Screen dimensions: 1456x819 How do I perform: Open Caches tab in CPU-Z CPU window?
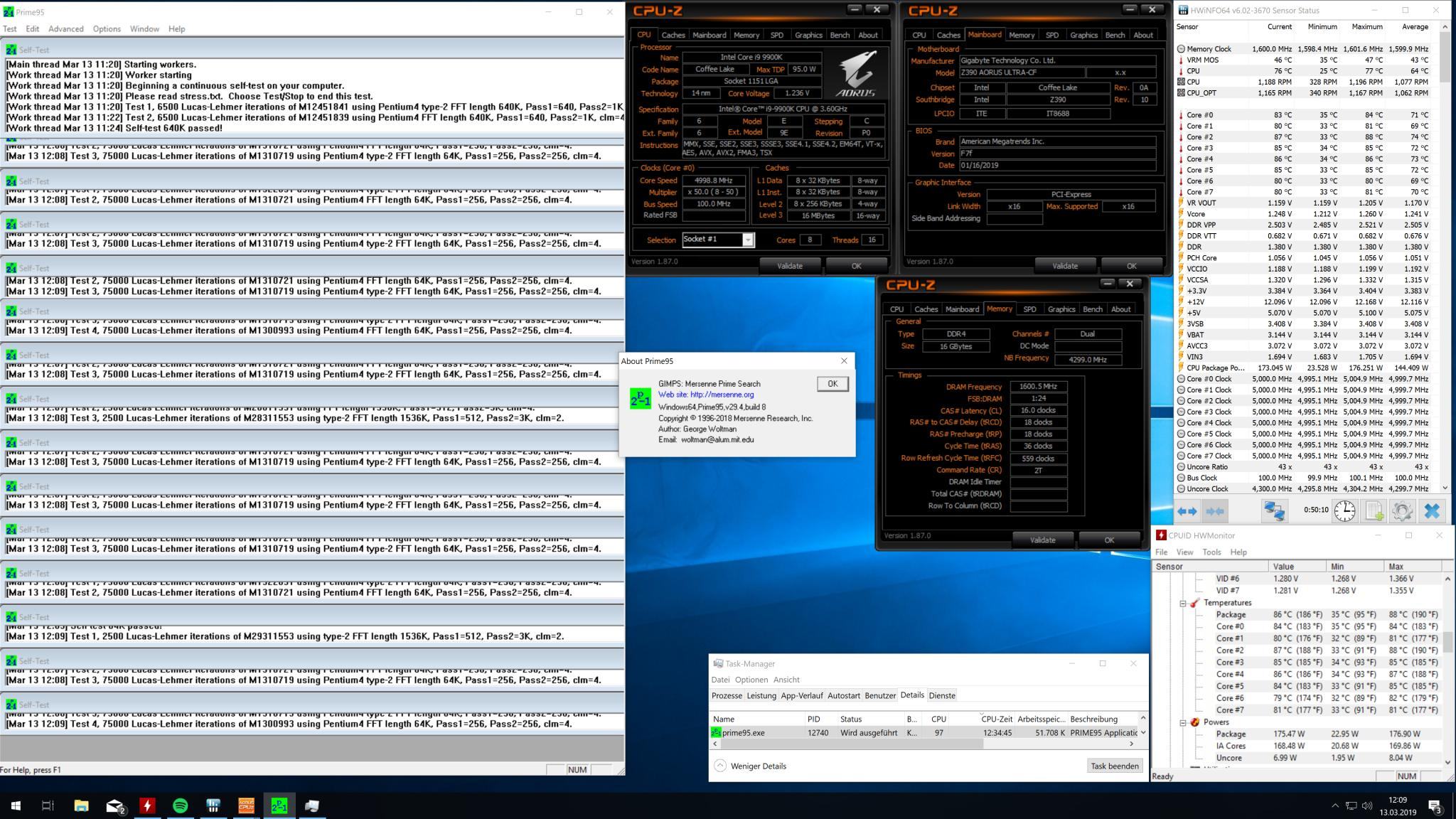pyautogui.click(x=673, y=35)
